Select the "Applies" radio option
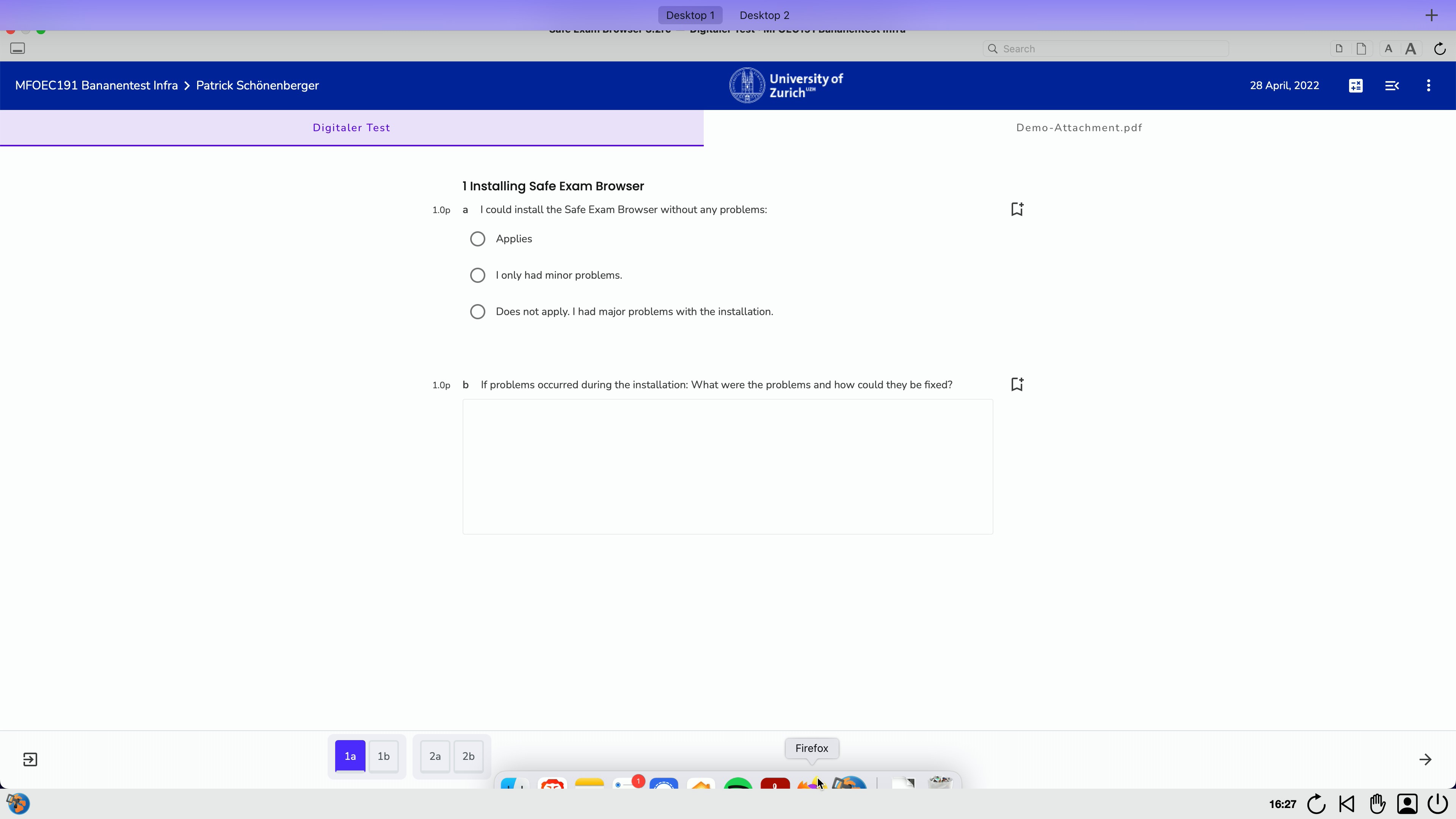Viewport: 1456px width, 819px height. pos(478,238)
